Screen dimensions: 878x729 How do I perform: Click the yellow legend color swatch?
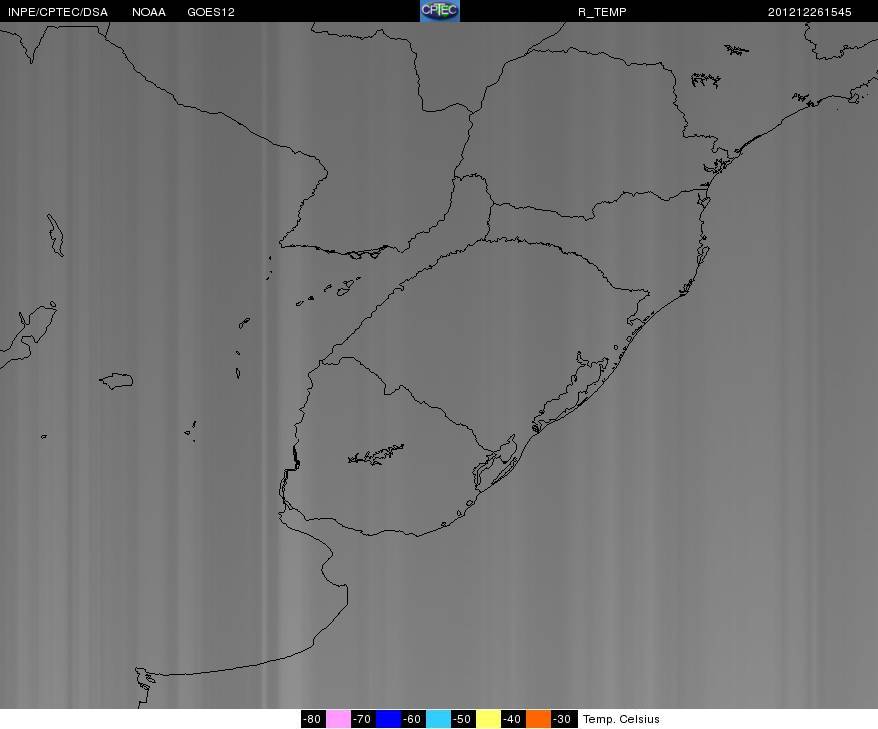click(488, 719)
